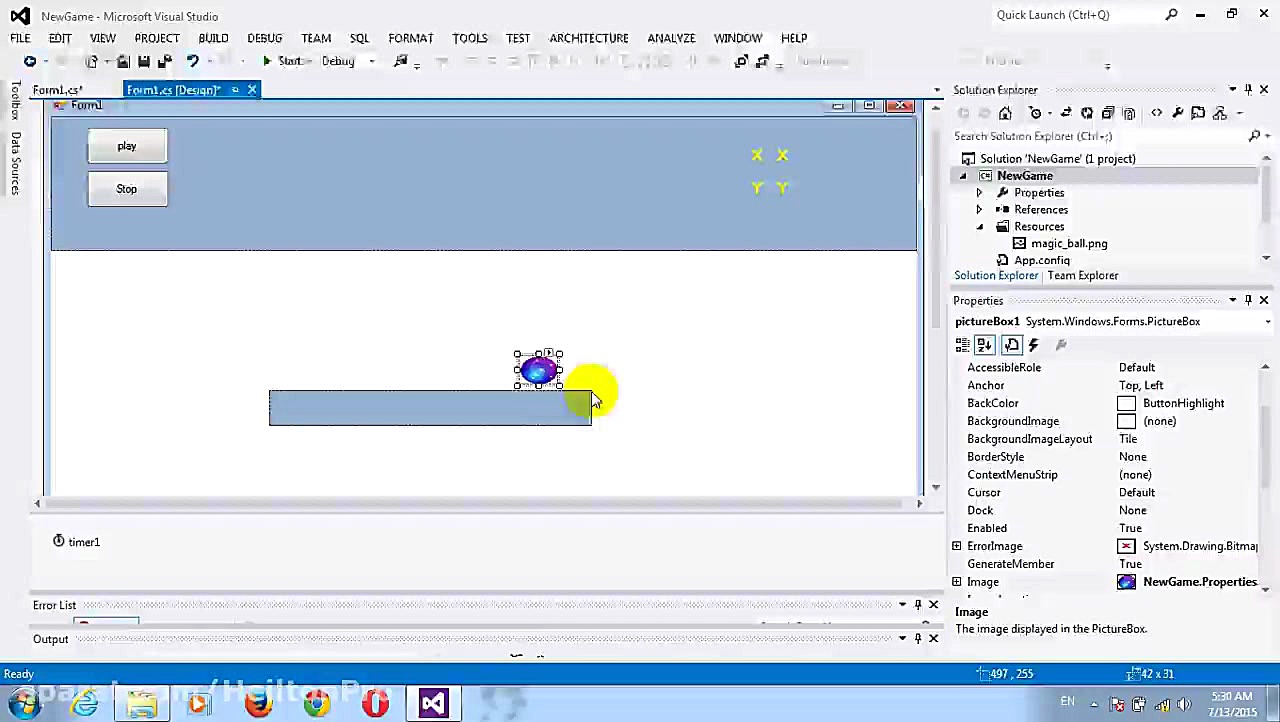Toggle Categorized view in Properties panel
Image resolution: width=1280 pixels, height=722 pixels.
point(962,345)
